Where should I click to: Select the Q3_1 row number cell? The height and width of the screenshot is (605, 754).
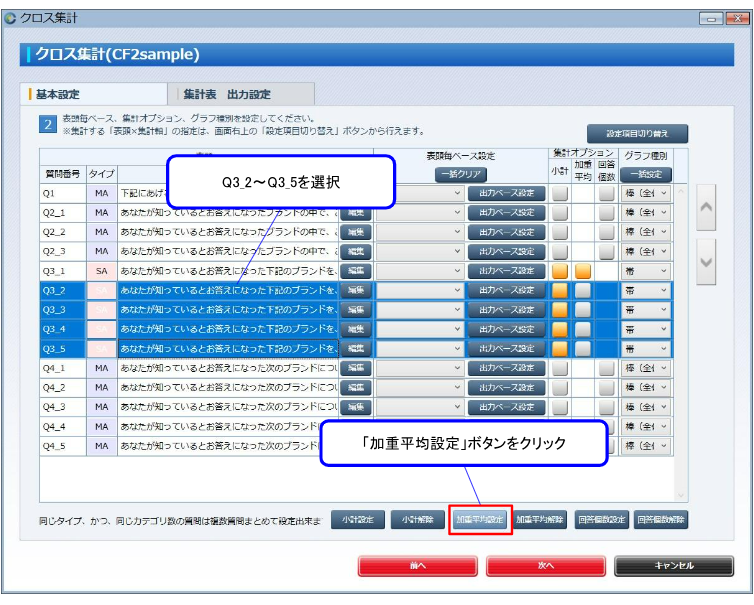click(63, 271)
